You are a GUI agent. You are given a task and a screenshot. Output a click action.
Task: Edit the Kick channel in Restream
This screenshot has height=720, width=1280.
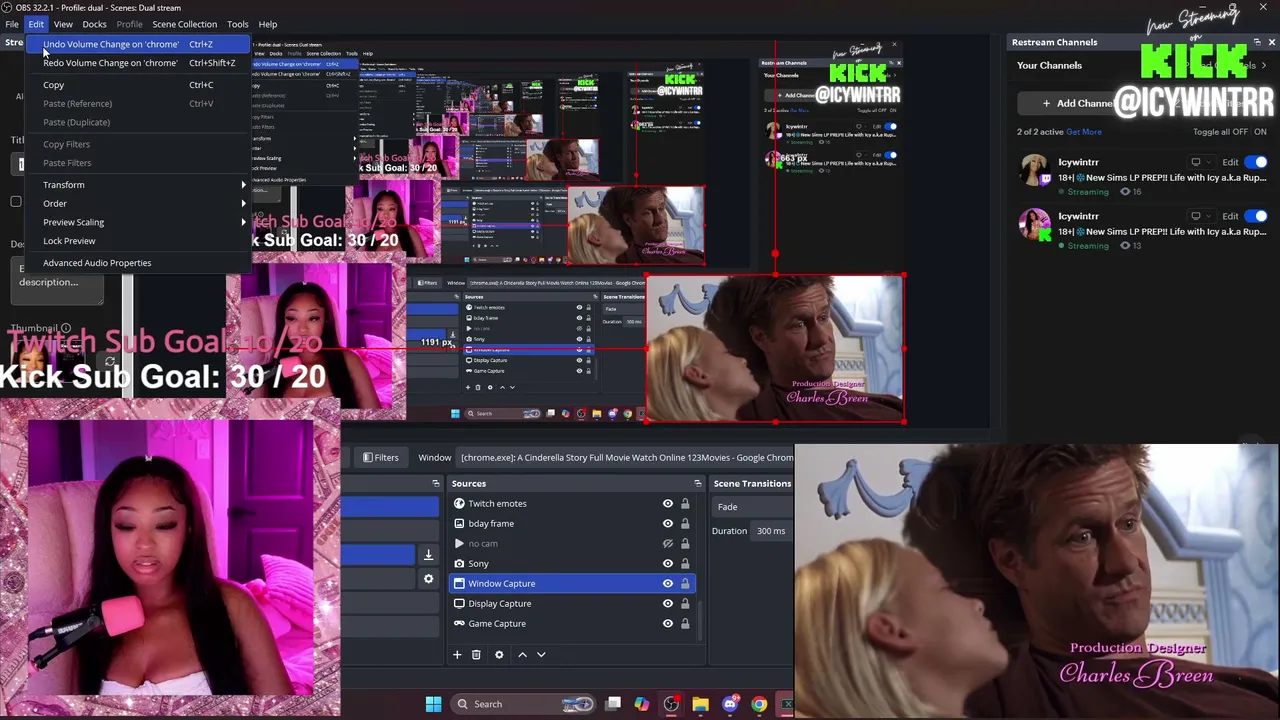click(x=1230, y=216)
